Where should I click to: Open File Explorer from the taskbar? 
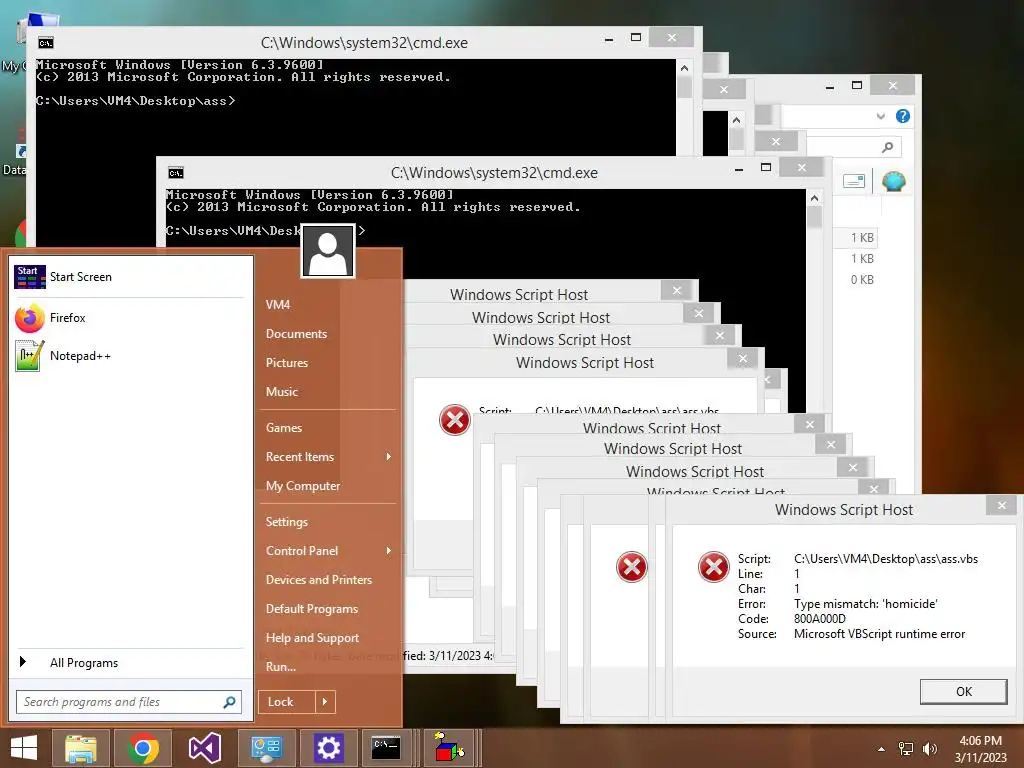[80, 748]
